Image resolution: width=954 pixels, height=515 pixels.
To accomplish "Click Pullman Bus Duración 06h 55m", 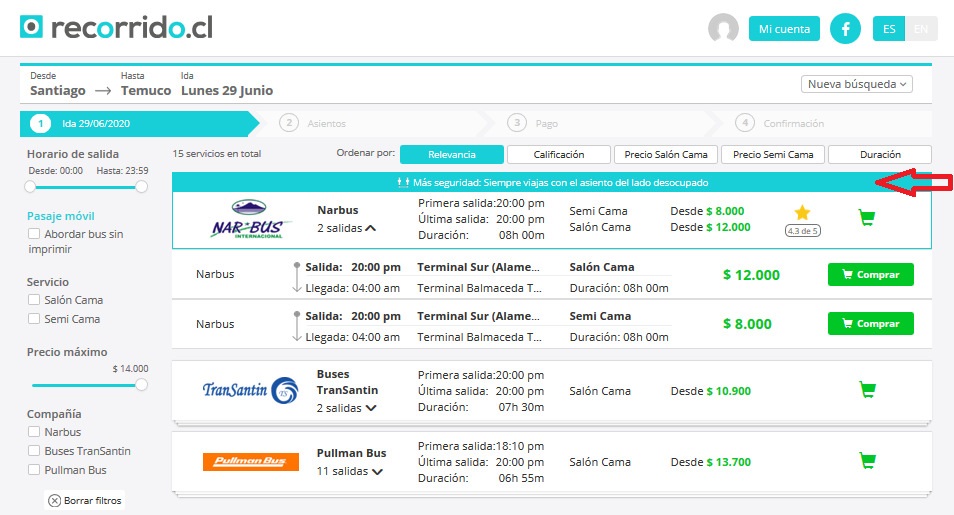I will (x=481, y=478).
